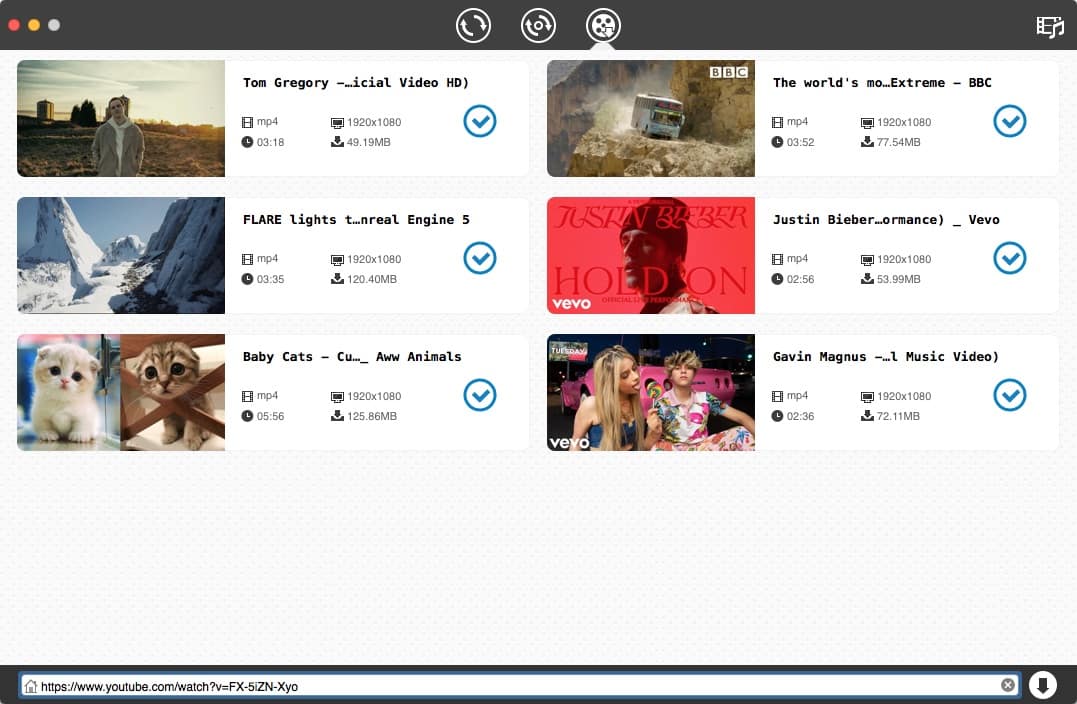Click title 'Gavin Magnus –…l Music Video)'
The width and height of the screenshot is (1077, 704).
click(x=885, y=356)
